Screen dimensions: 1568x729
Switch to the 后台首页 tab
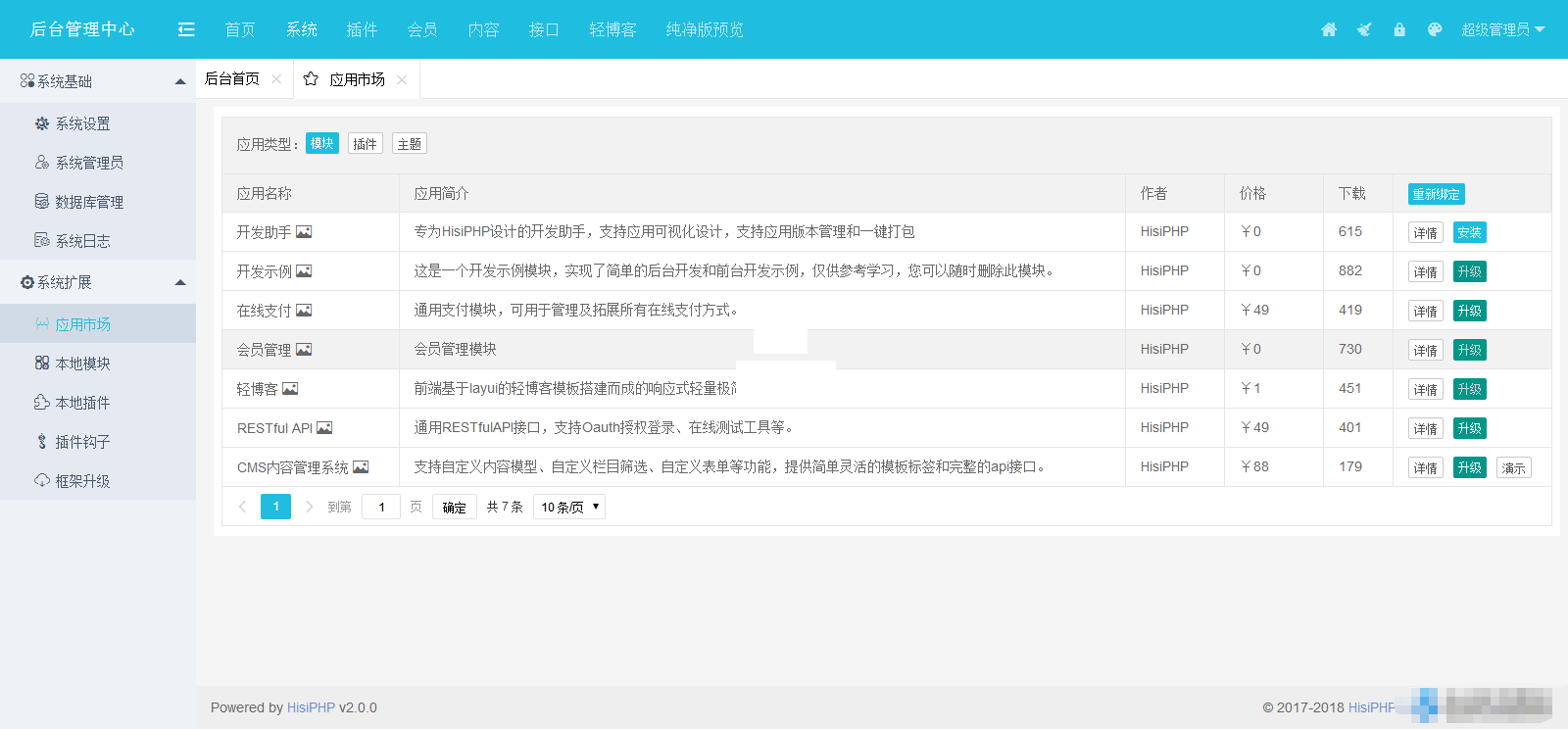(232, 79)
